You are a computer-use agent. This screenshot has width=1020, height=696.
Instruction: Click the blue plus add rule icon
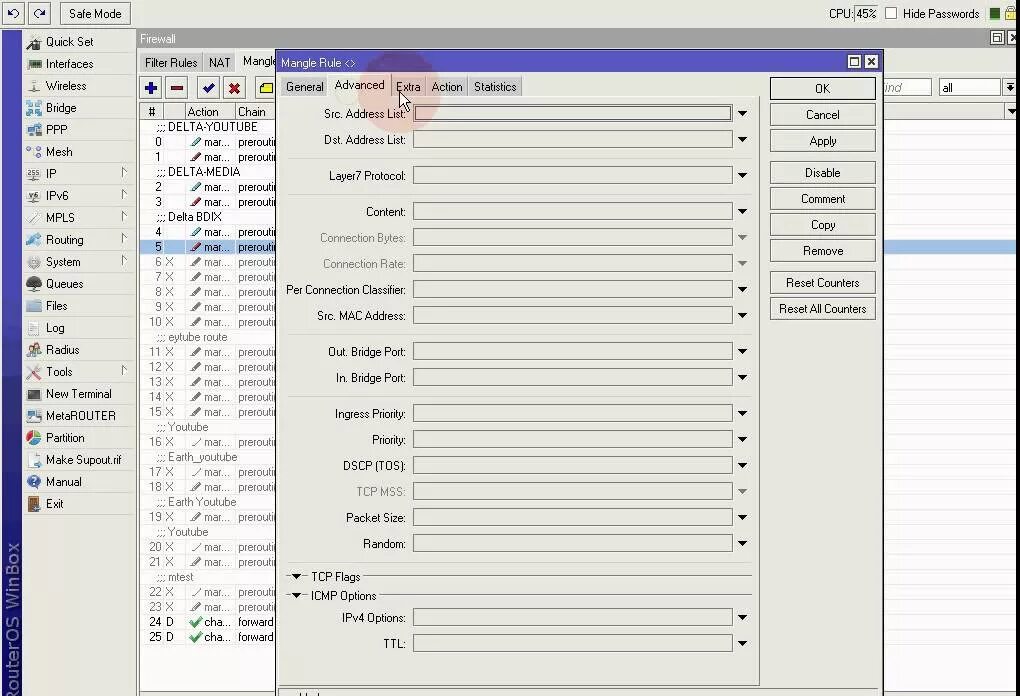tap(151, 88)
